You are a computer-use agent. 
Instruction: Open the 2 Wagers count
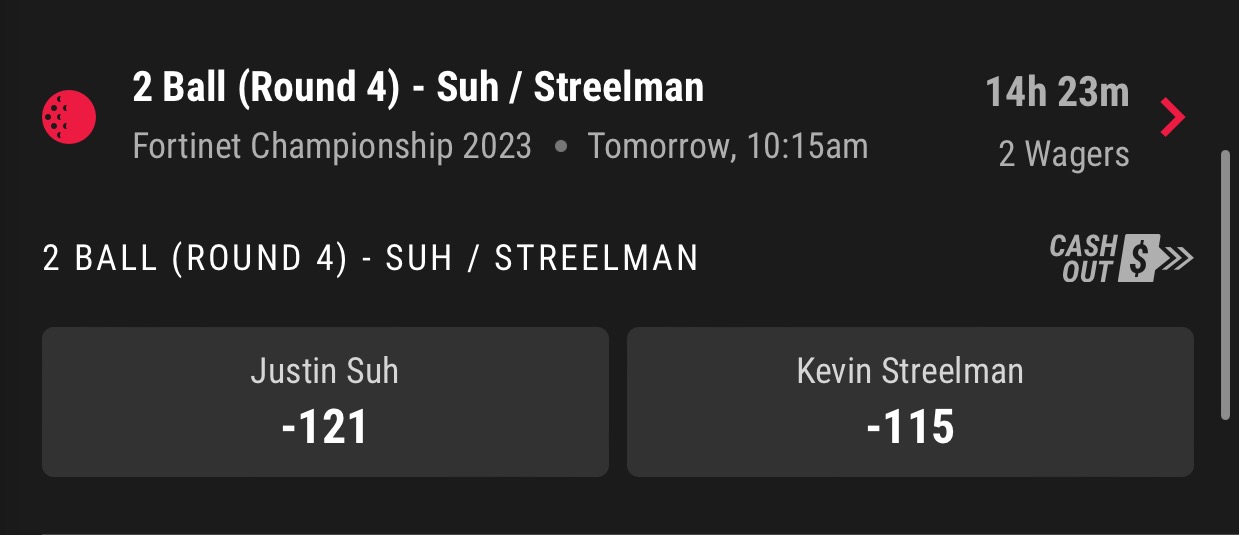[1064, 154]
